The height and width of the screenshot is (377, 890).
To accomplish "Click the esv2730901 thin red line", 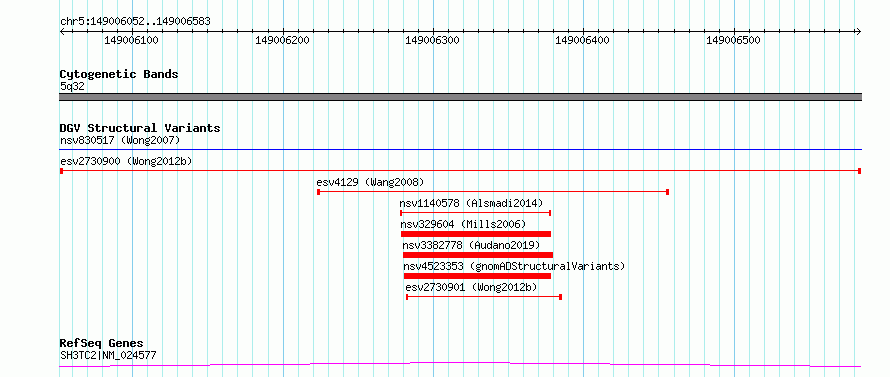I will point(484,297).
